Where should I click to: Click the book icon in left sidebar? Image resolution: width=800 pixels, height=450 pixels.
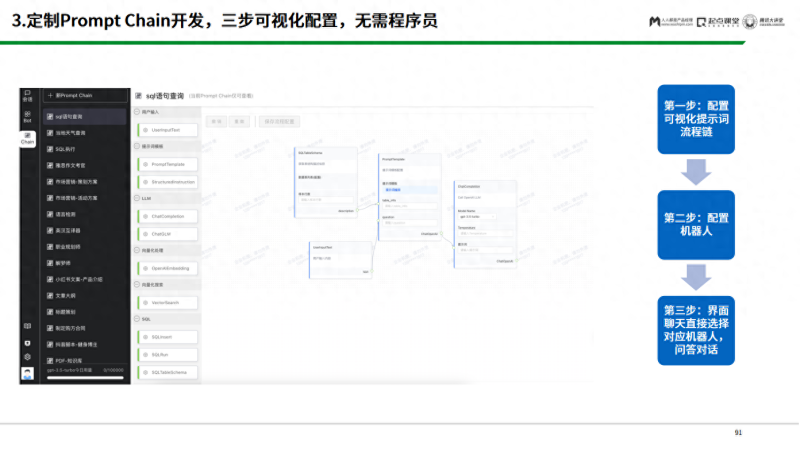[27, 326]
